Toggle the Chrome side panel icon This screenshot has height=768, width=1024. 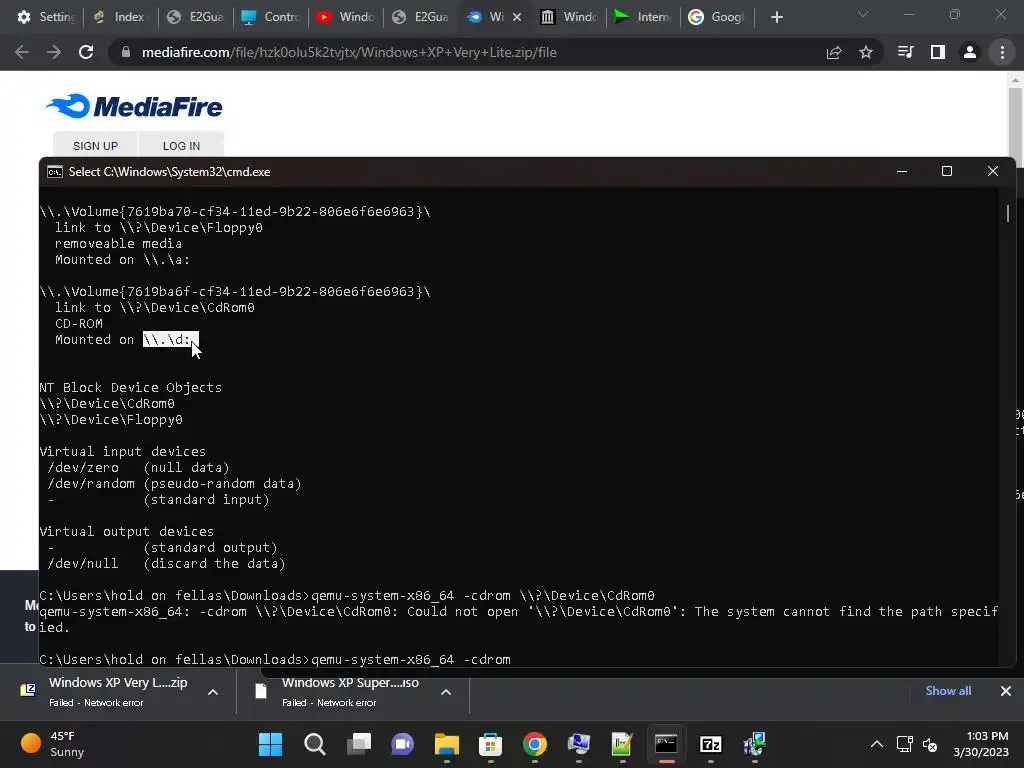pos(938,52)
